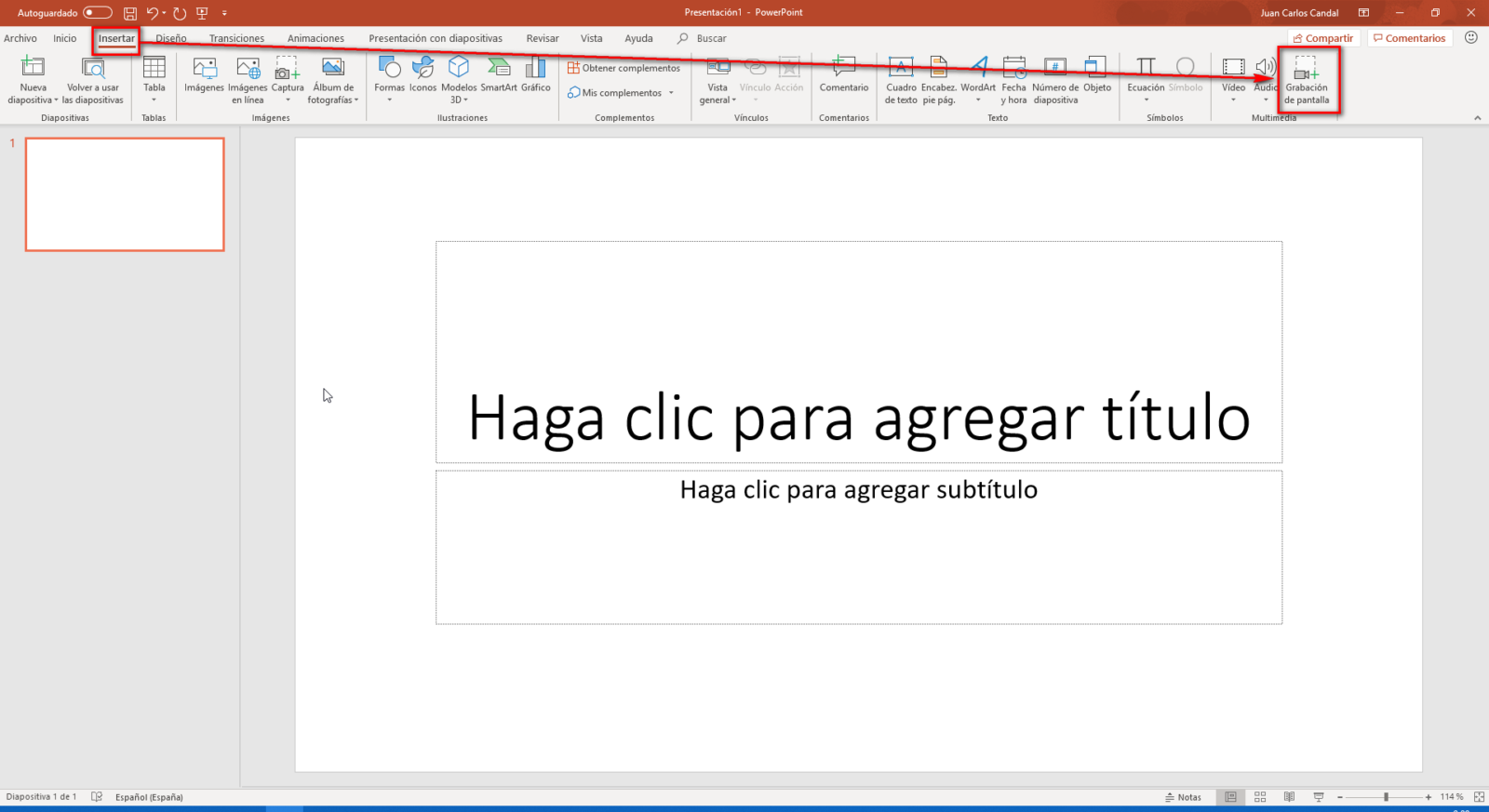
Task: Toggle the Autoguardado switch
Action: coord(97,13)
